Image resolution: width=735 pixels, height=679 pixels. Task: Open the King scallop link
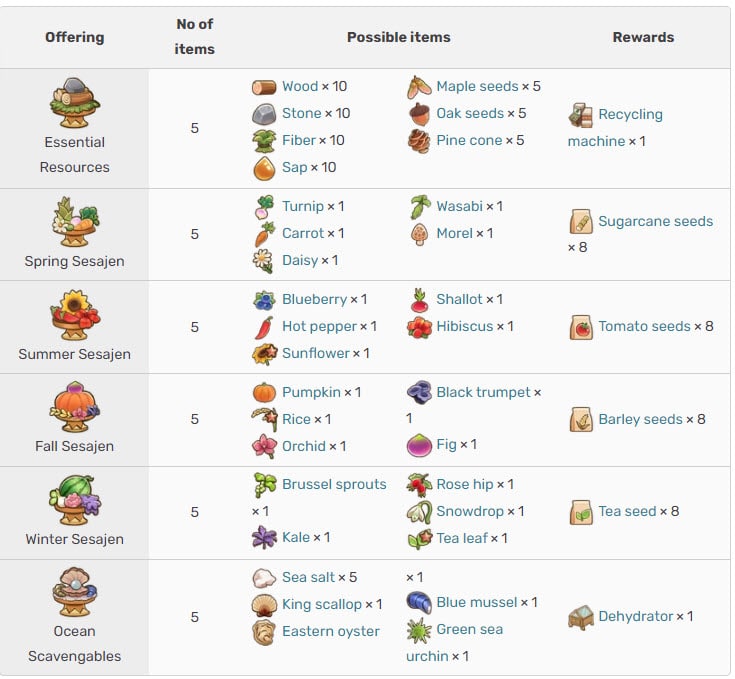[x=322, y=604]
